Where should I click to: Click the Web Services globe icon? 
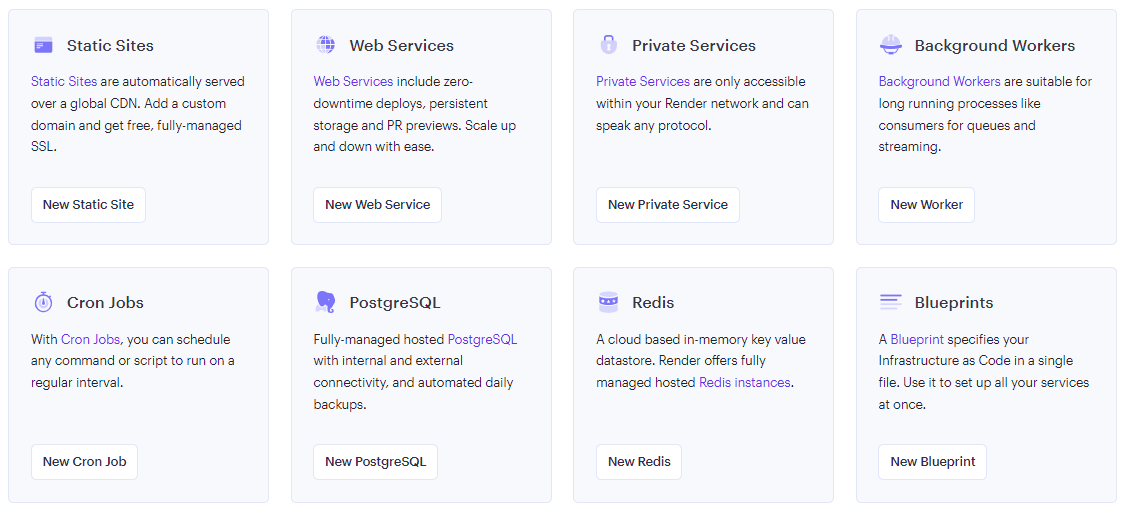325,45
